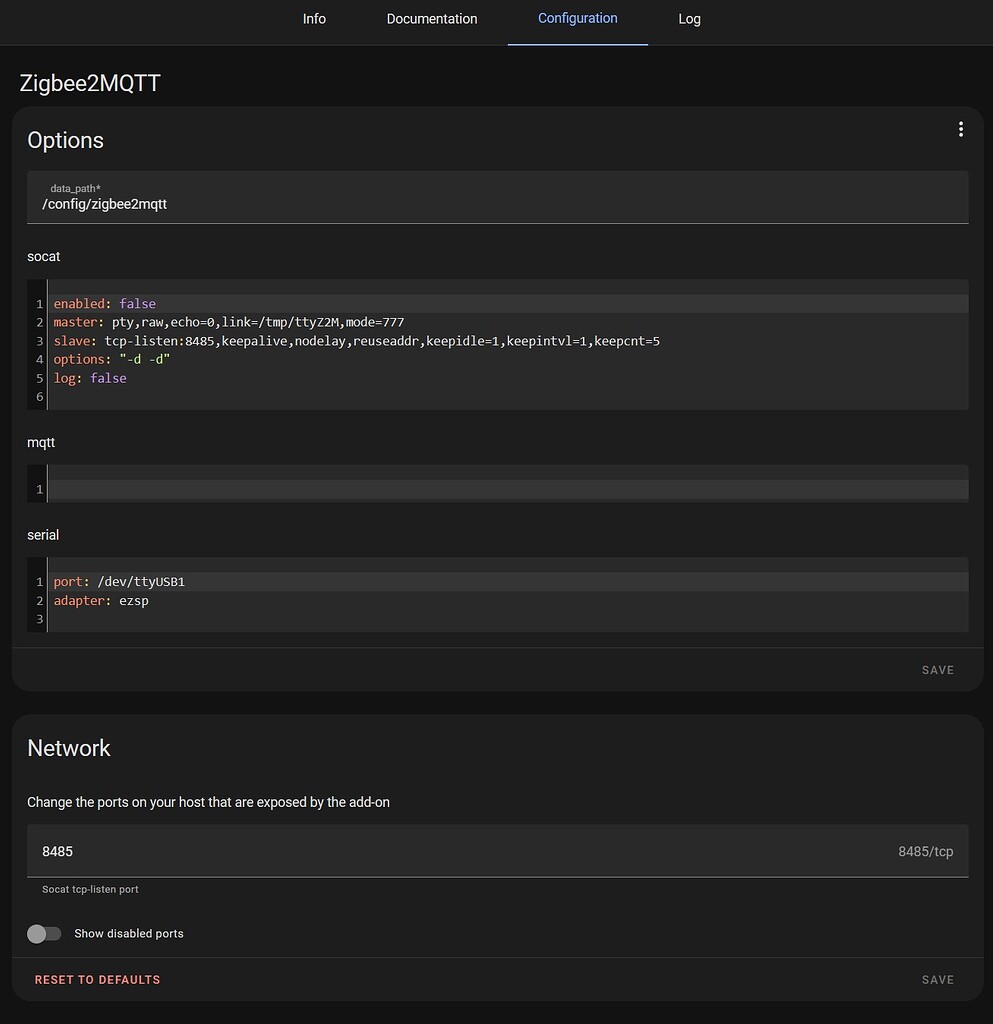Open the Documentation tab
The height and width of the screenshot is (1024, 993).
click(431, 19)
